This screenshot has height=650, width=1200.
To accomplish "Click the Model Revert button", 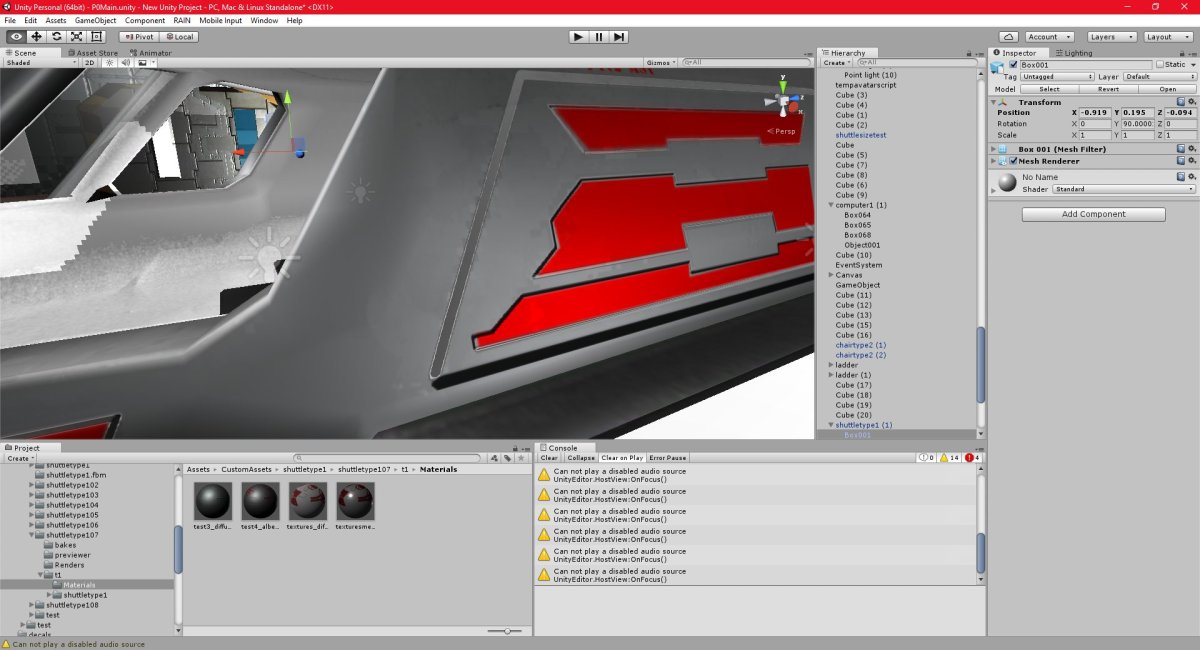I will coord(1107,89).
